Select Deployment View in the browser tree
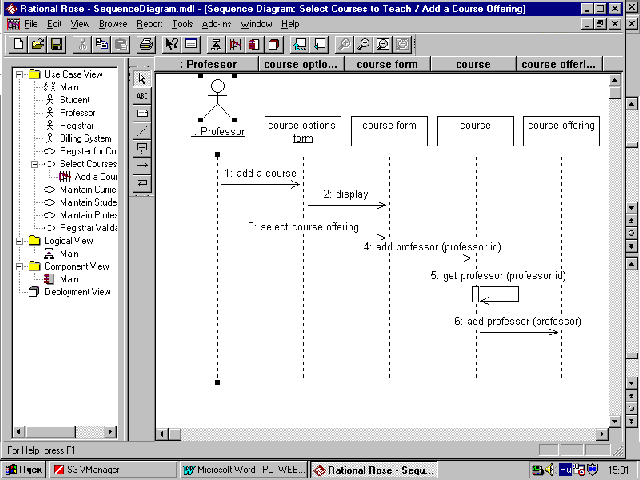The image size is (640, 480). [x=77, y=292]
